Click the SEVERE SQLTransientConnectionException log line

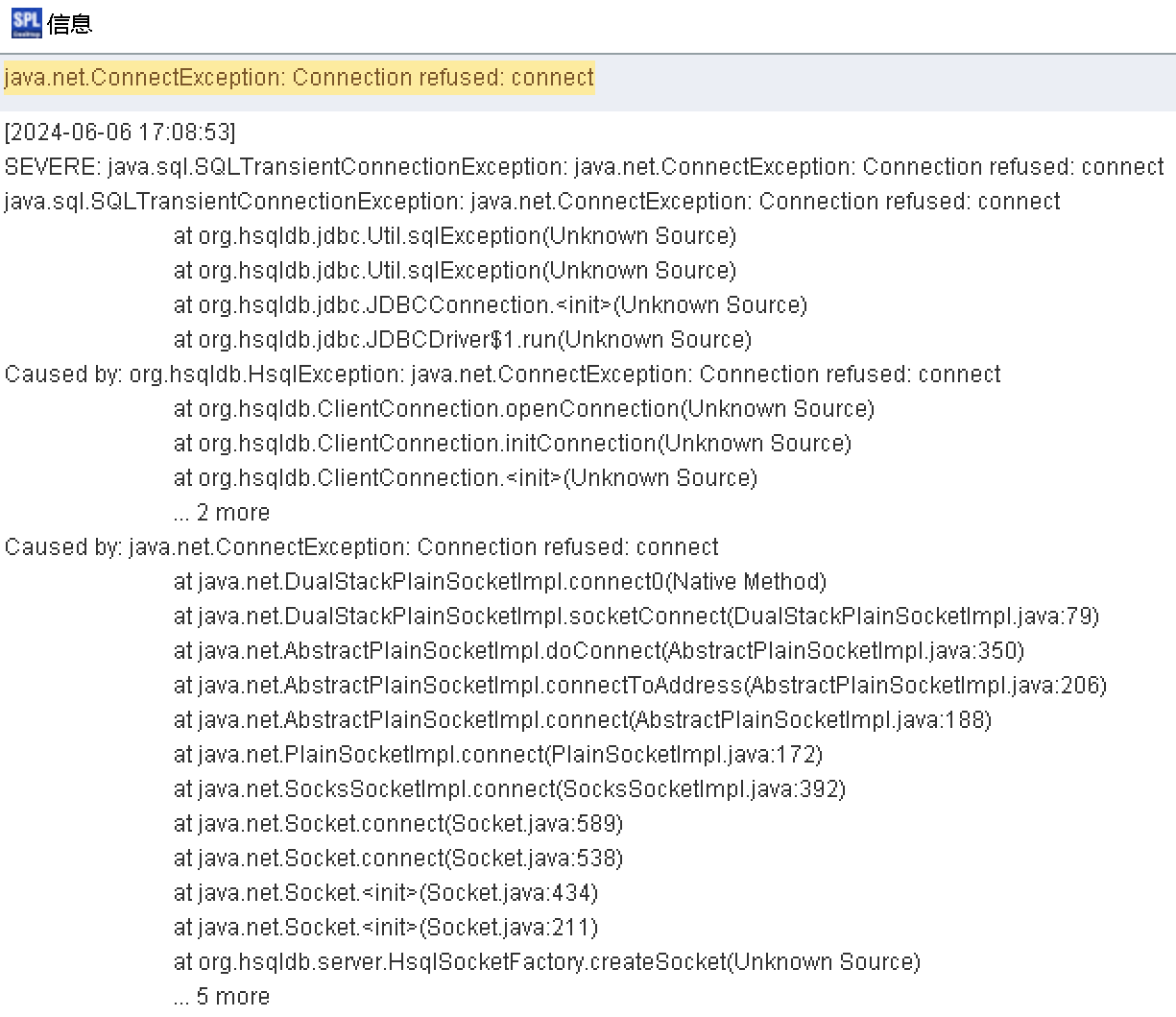pyautogui.click(x=584, y=166)
